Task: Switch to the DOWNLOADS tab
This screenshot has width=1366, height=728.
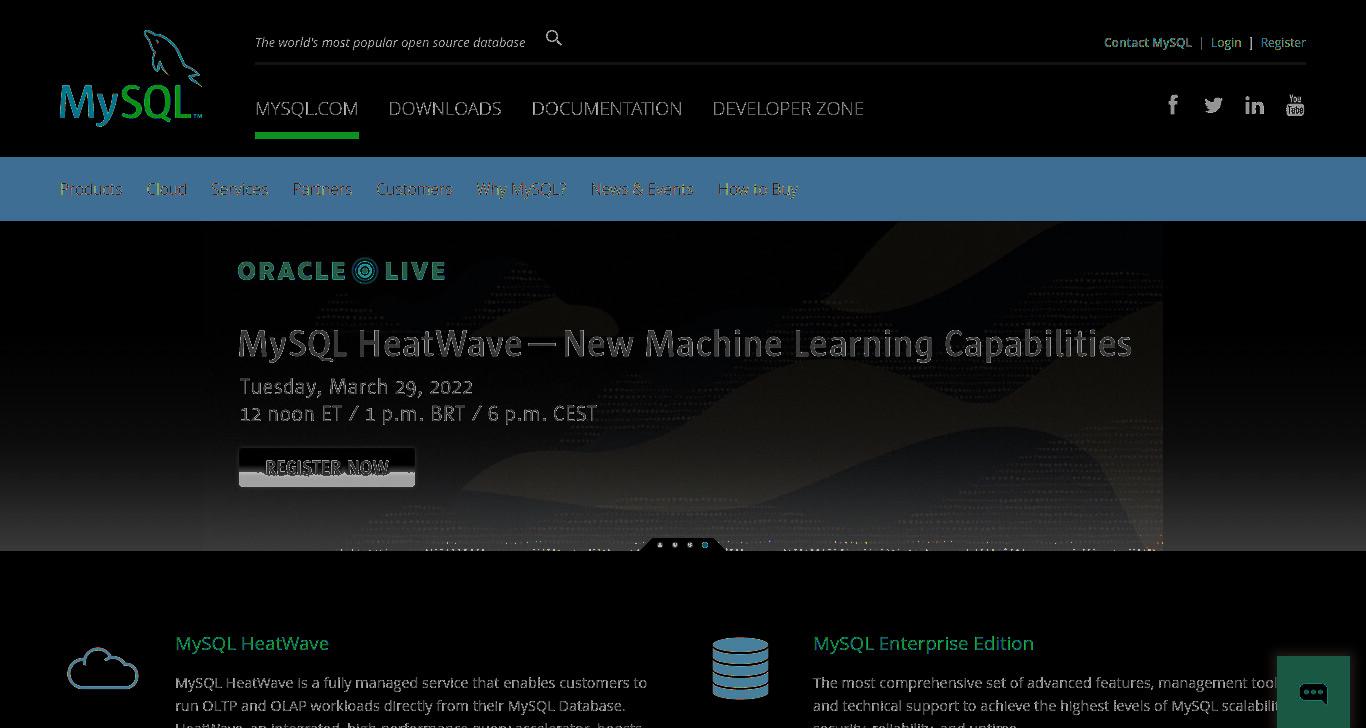Action: [445, 108]
